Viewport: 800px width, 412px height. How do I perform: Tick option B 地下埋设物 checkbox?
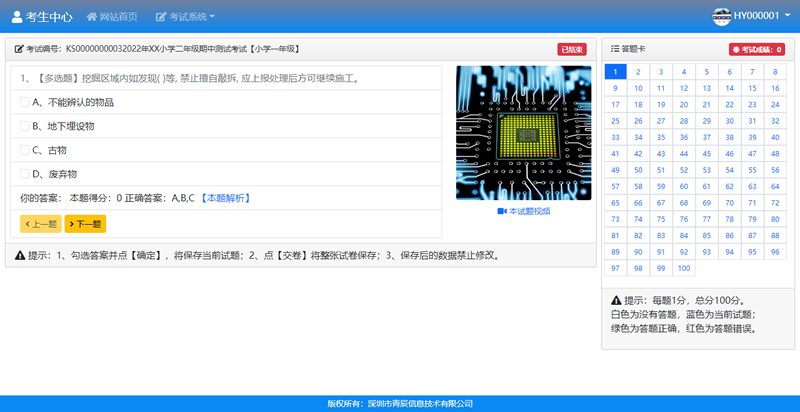(x=25, y=126)
